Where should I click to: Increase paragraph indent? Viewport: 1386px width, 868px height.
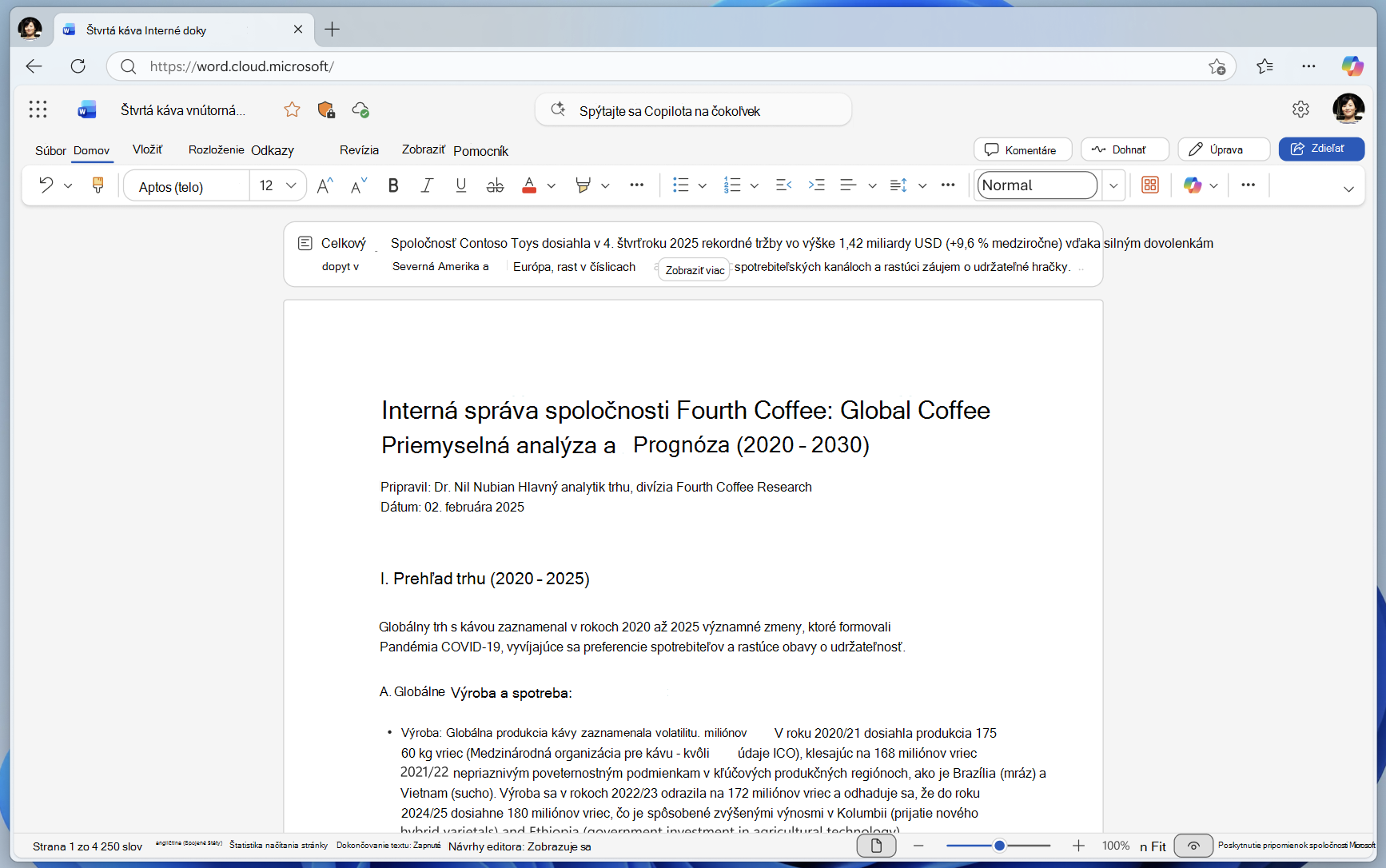(816, 185)
